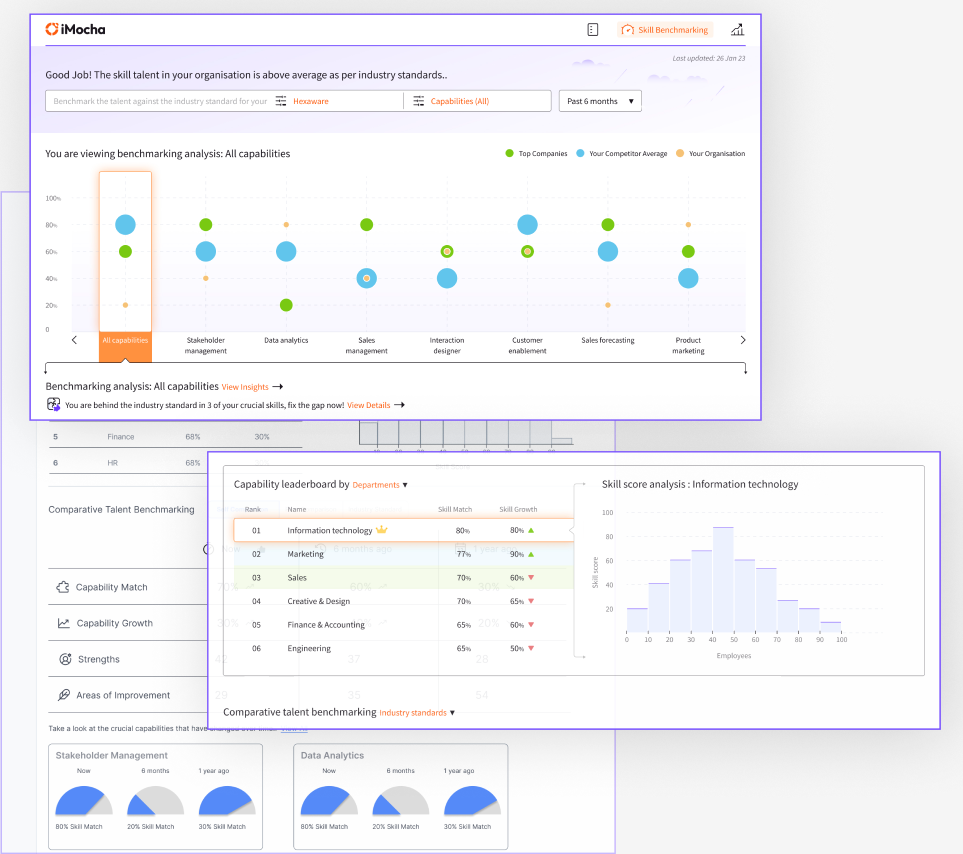Select the Finance & Accounting leaderboard row
The height and width of the screenshot is (854, 963).
click(399, 625)
